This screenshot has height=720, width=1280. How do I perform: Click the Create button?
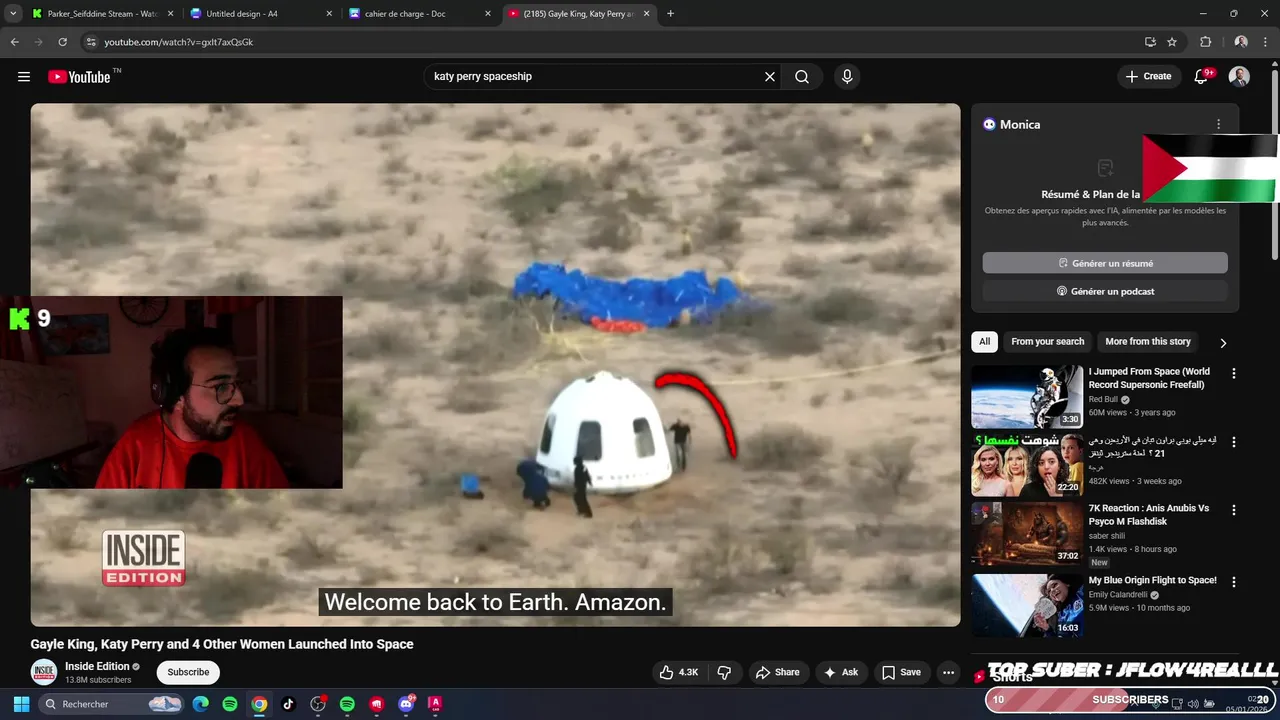[x=1148, y=77]
